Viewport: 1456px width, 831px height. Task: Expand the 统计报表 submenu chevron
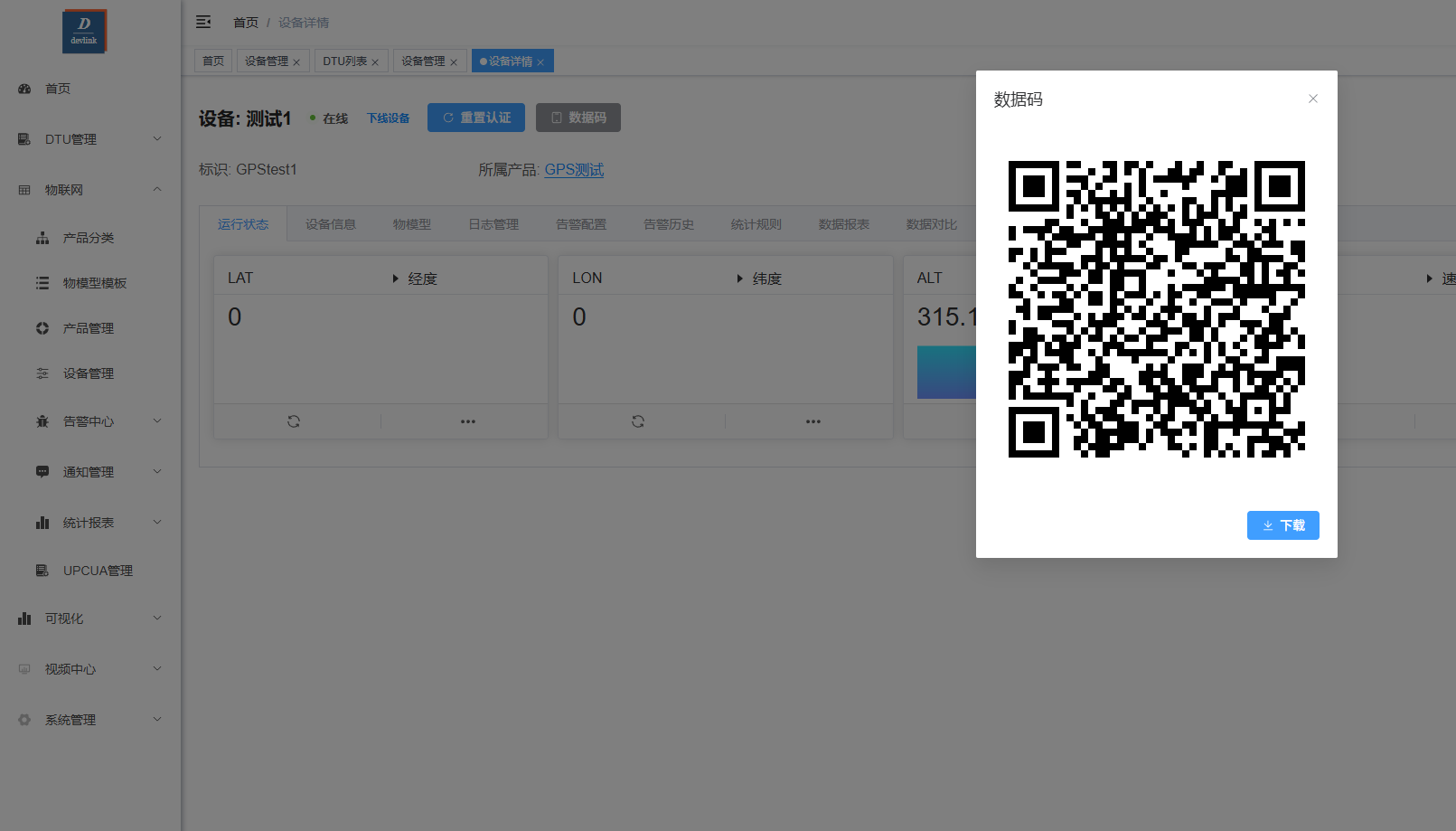(157, 523)
